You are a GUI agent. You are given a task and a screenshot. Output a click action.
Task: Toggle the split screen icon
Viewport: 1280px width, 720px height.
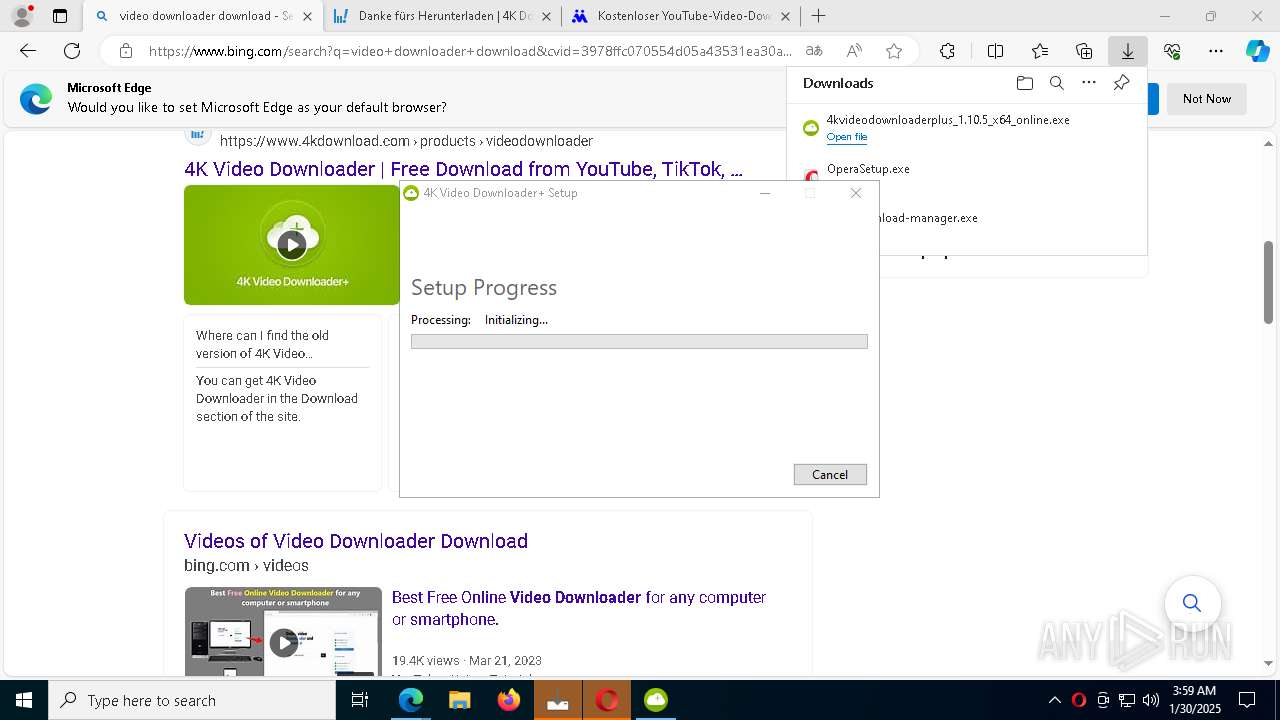995,51
